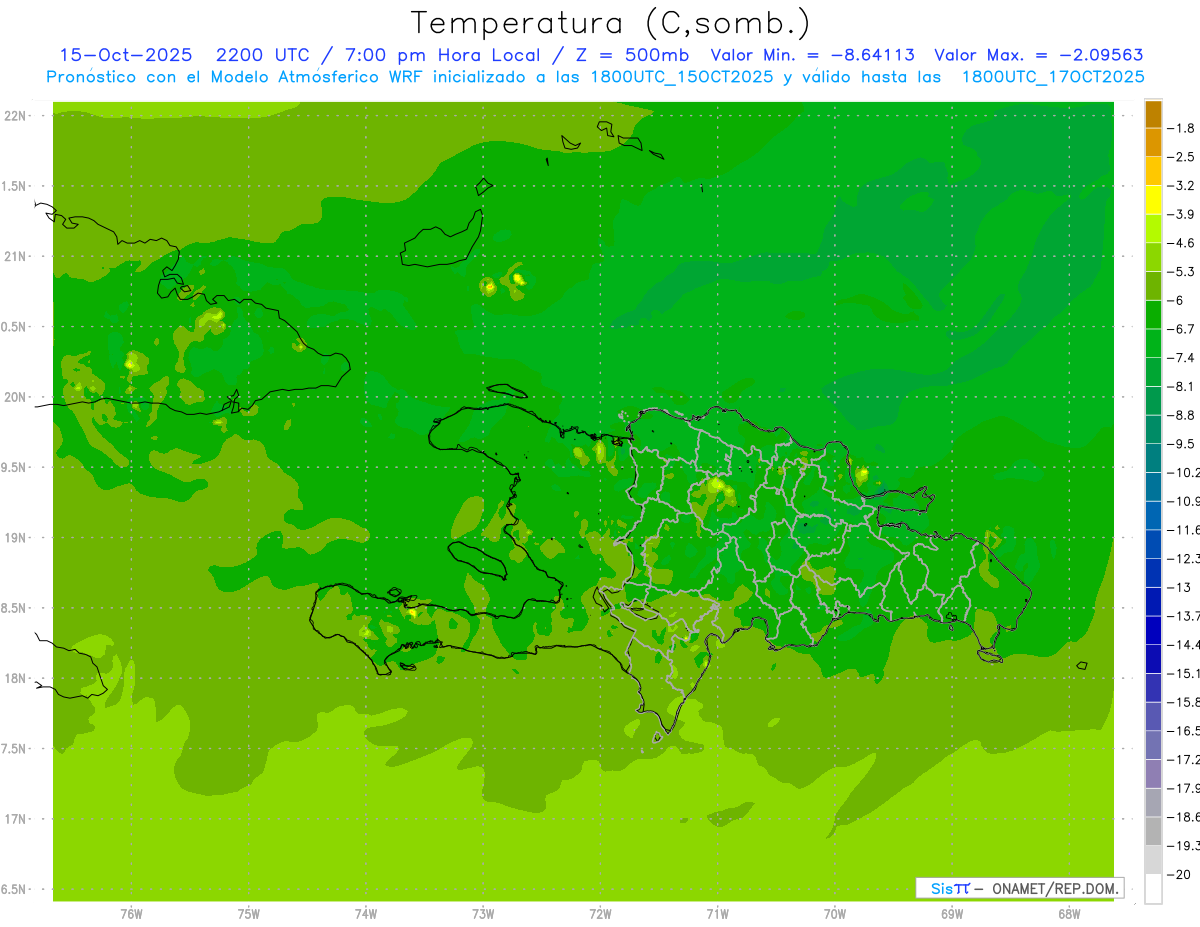
Task: Pick the dark orange swatch atop the legend
Action: [x=1153, y=114]
